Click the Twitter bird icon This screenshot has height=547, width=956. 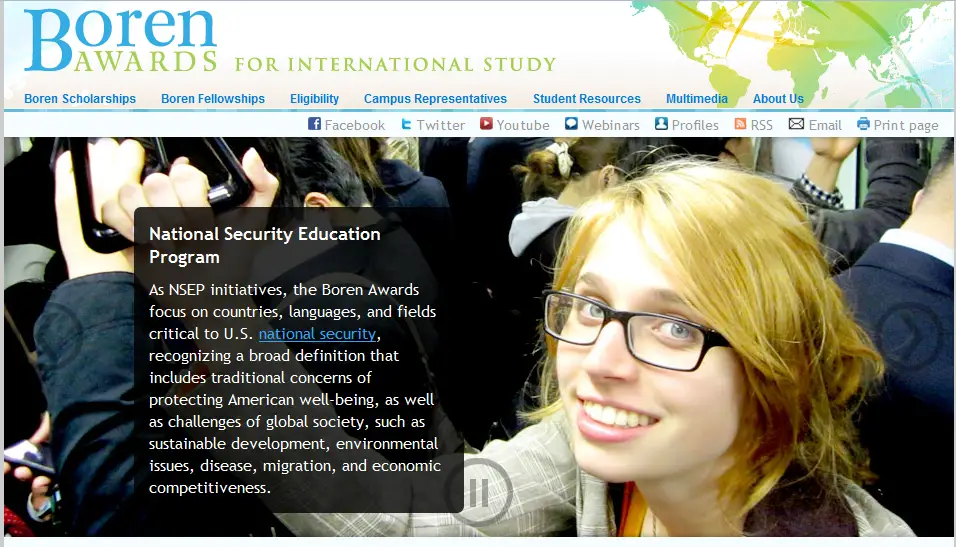coord(406,124)
